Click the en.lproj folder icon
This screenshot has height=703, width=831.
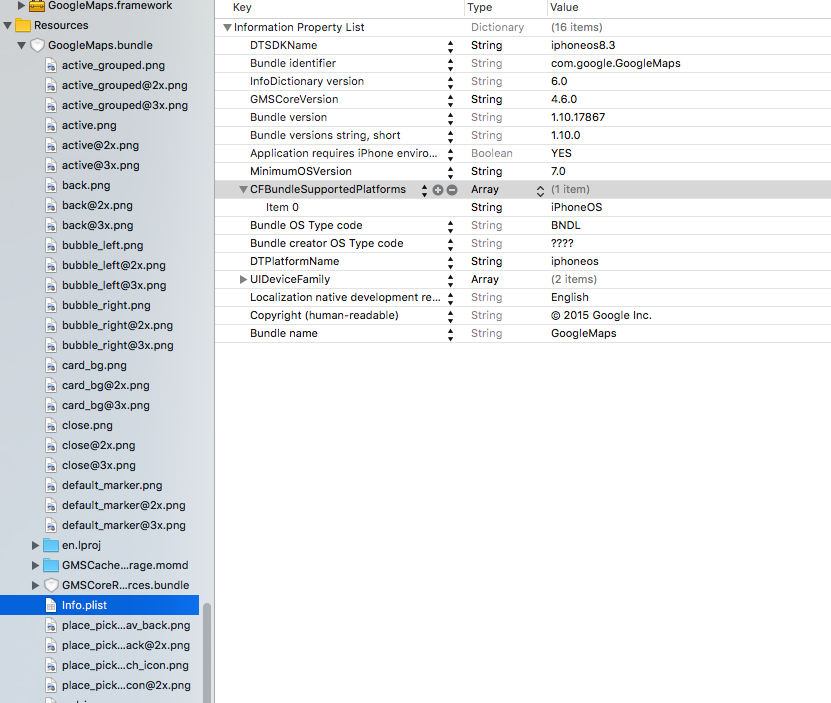click(51, 545)
